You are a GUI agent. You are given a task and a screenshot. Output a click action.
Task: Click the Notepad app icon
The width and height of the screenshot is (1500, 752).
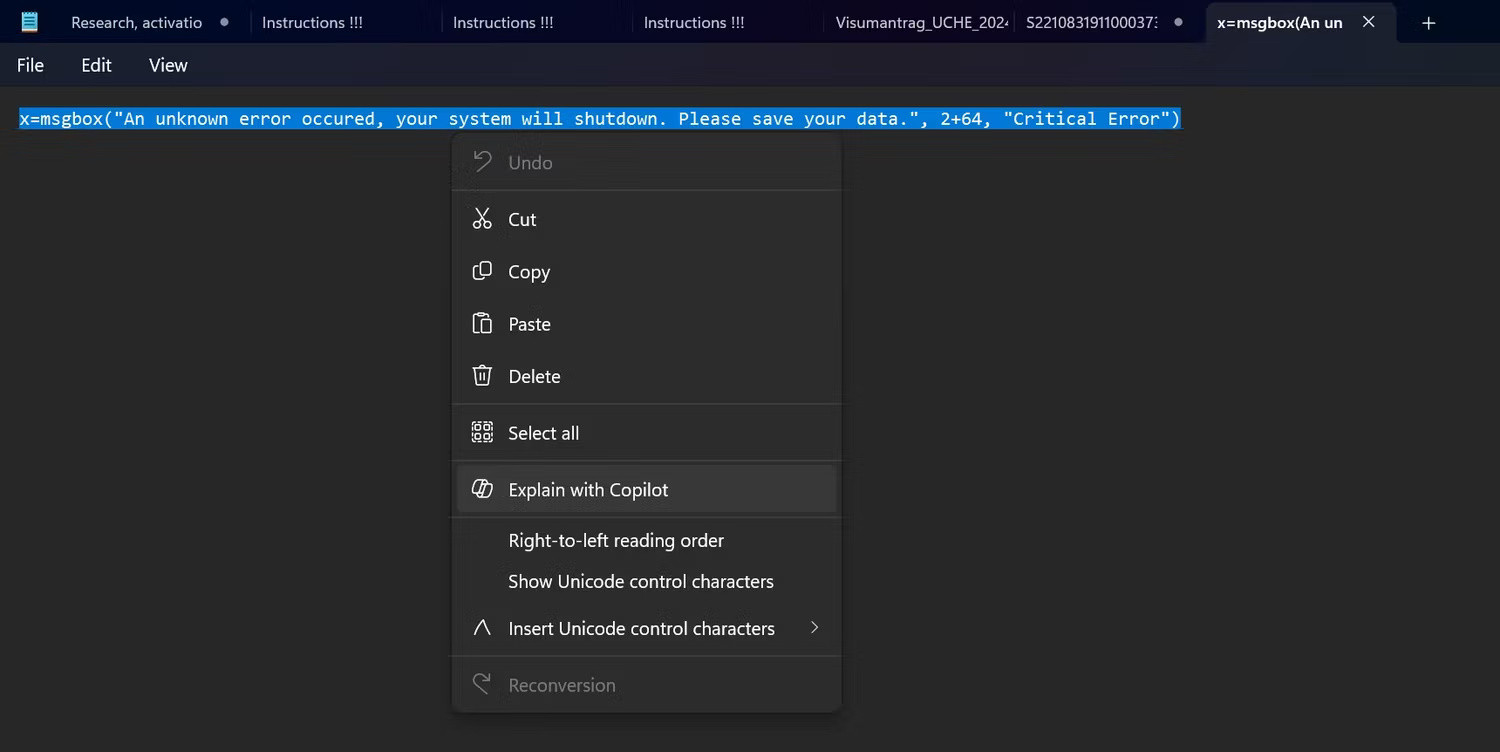coord(29,21)
